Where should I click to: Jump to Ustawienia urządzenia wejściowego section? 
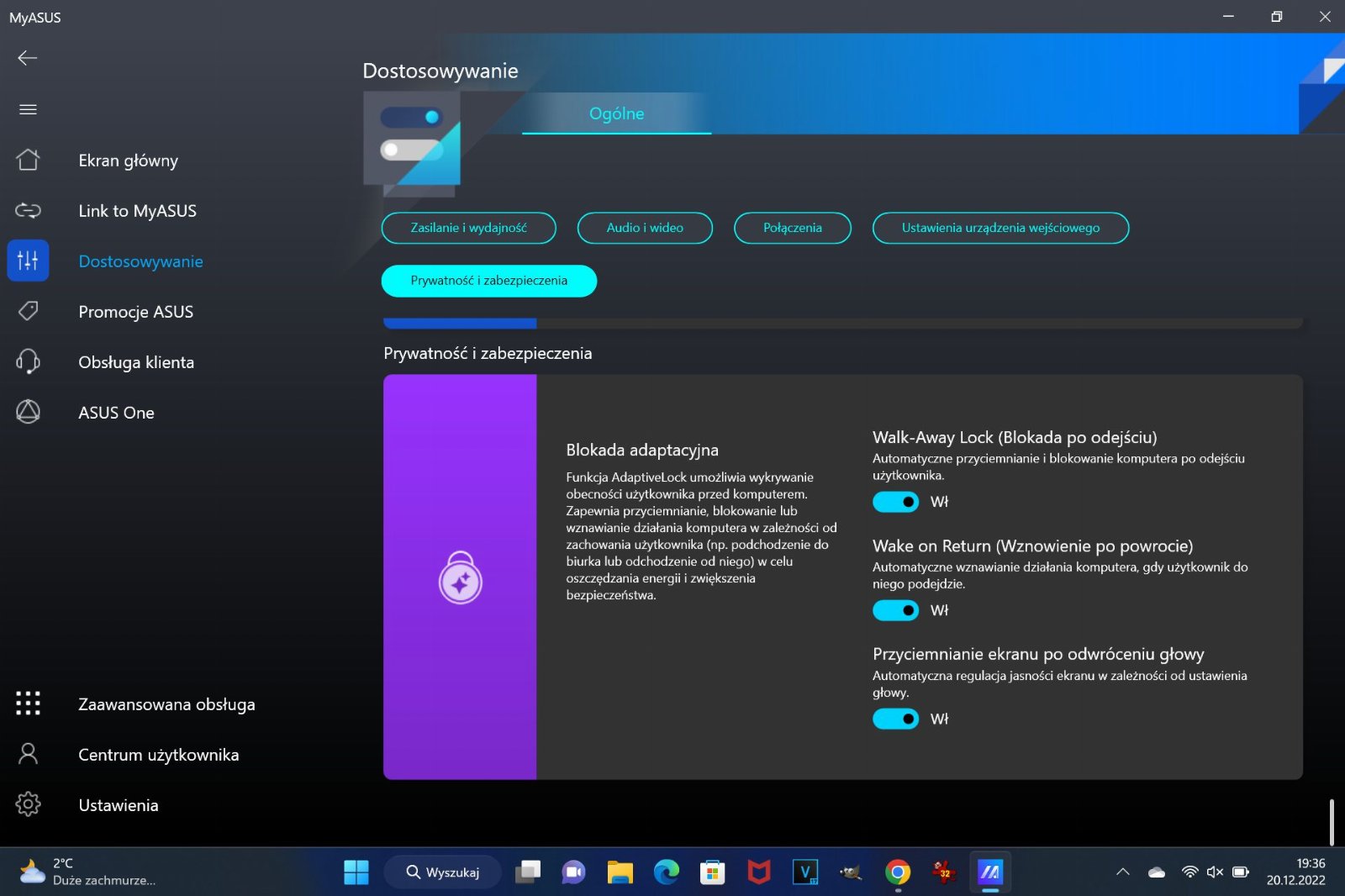coord(1000,228)
